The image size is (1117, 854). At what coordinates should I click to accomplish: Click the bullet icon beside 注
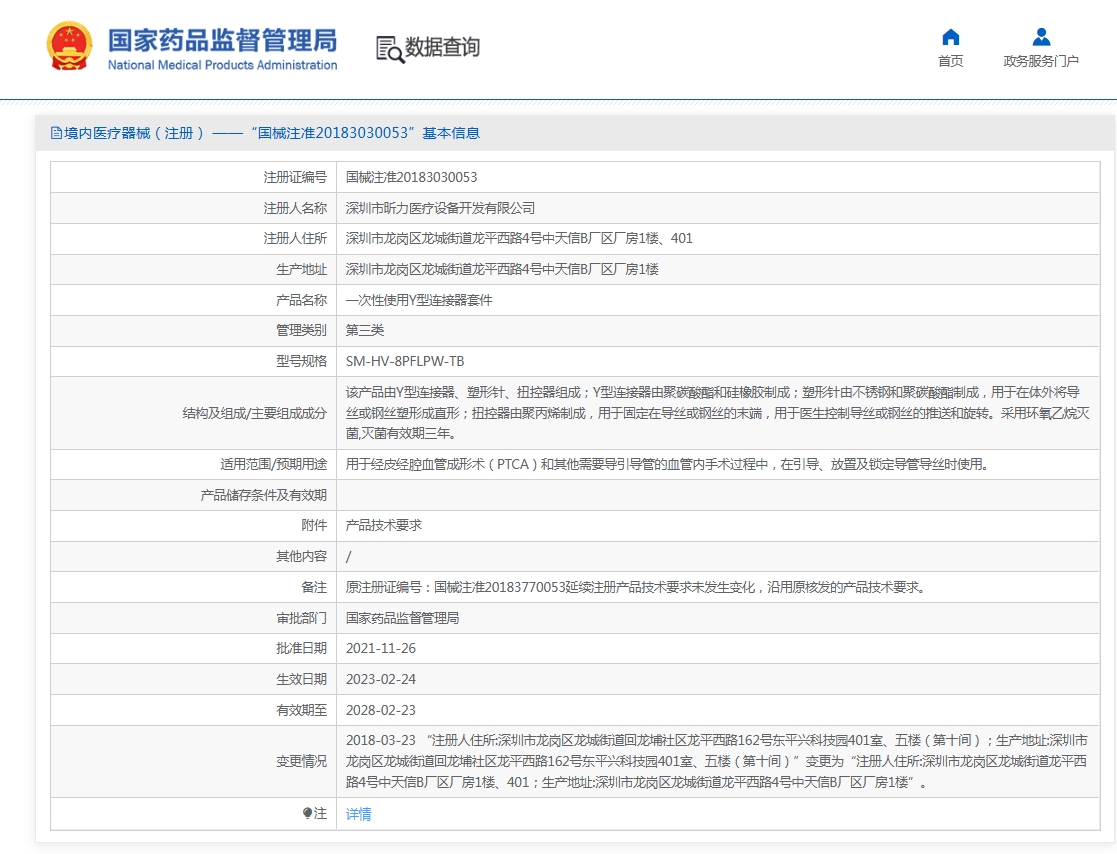307,813
